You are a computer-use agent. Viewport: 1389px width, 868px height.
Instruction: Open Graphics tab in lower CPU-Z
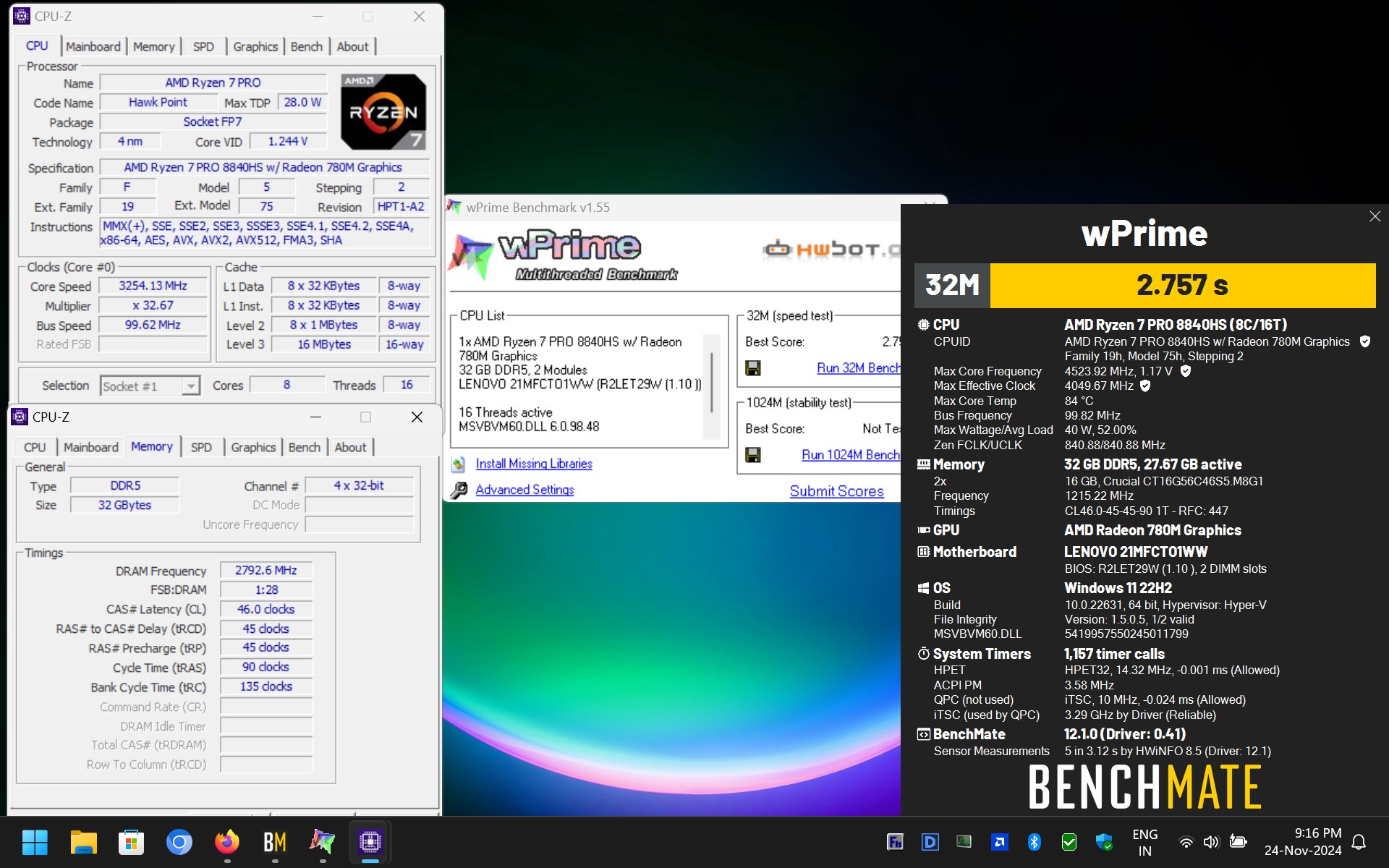(x=253, y=447)
